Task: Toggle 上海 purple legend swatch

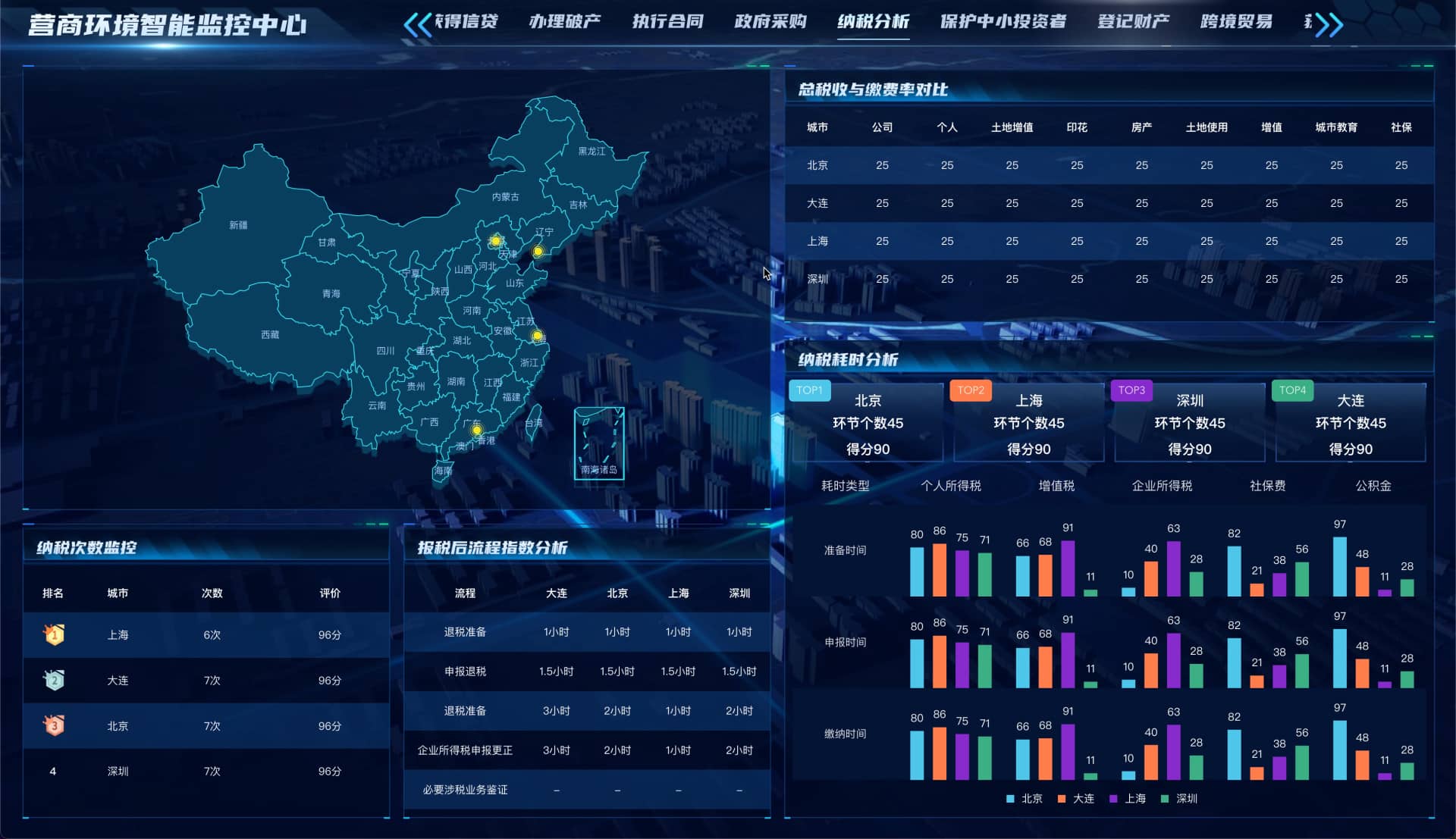Action: click(1113, 799)
